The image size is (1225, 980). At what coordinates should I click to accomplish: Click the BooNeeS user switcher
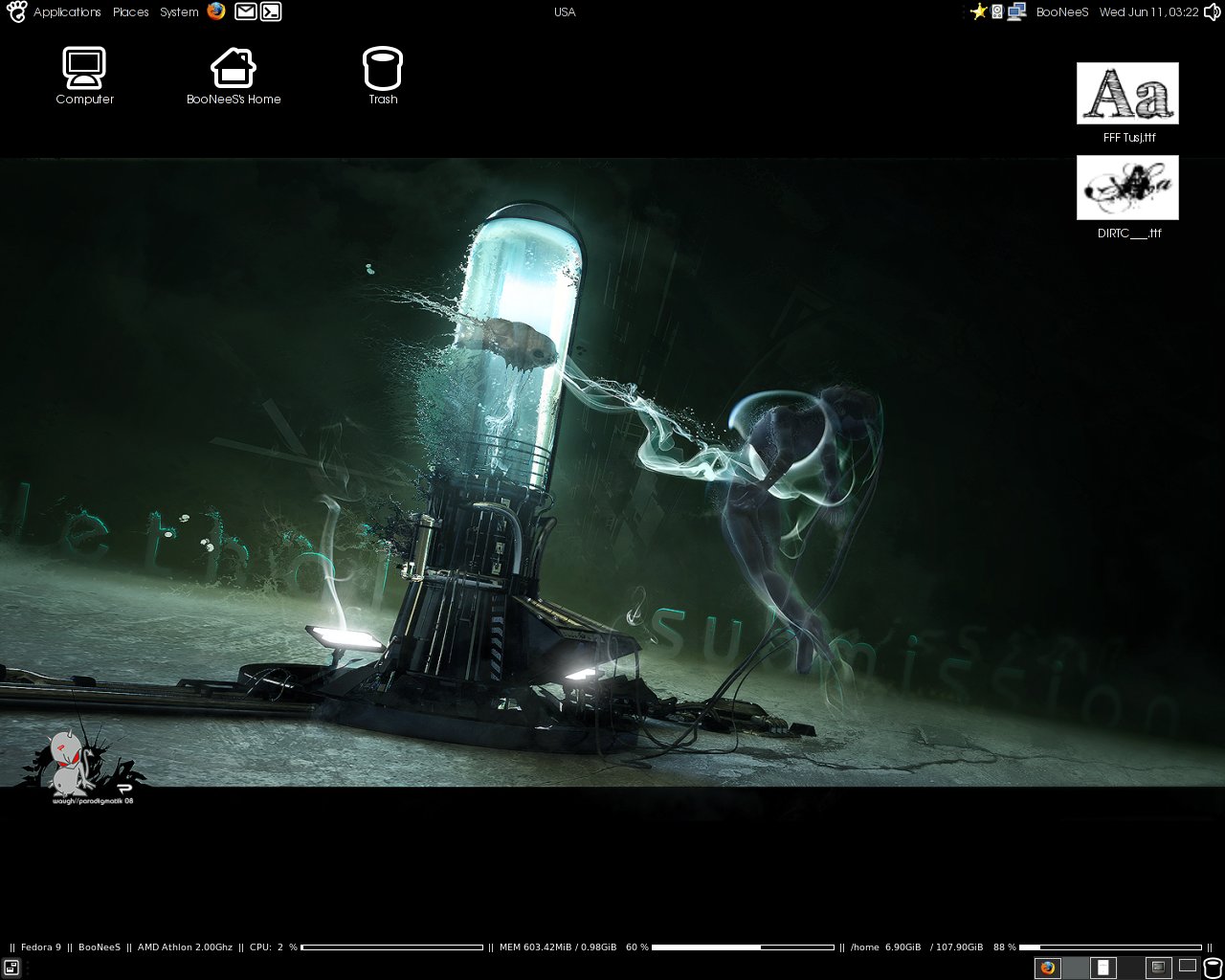pos(1062,11)
